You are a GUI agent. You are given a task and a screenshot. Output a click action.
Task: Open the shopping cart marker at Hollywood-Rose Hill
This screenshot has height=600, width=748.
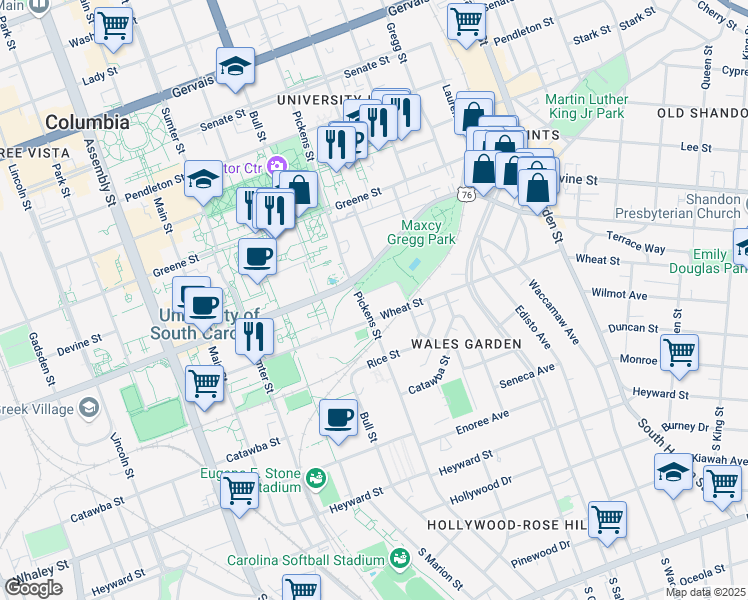[607, 520]
